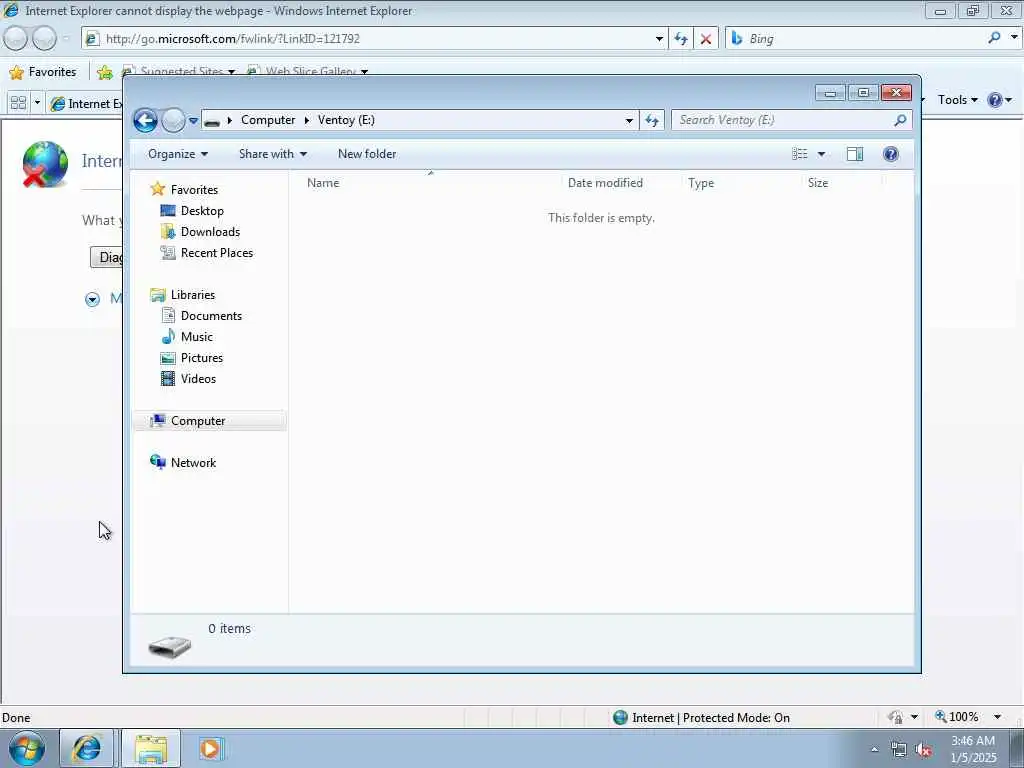Sort by the Name column
Image resolution: width=1024 pixels, height=768 pixels.
click(x=323, y=184)
